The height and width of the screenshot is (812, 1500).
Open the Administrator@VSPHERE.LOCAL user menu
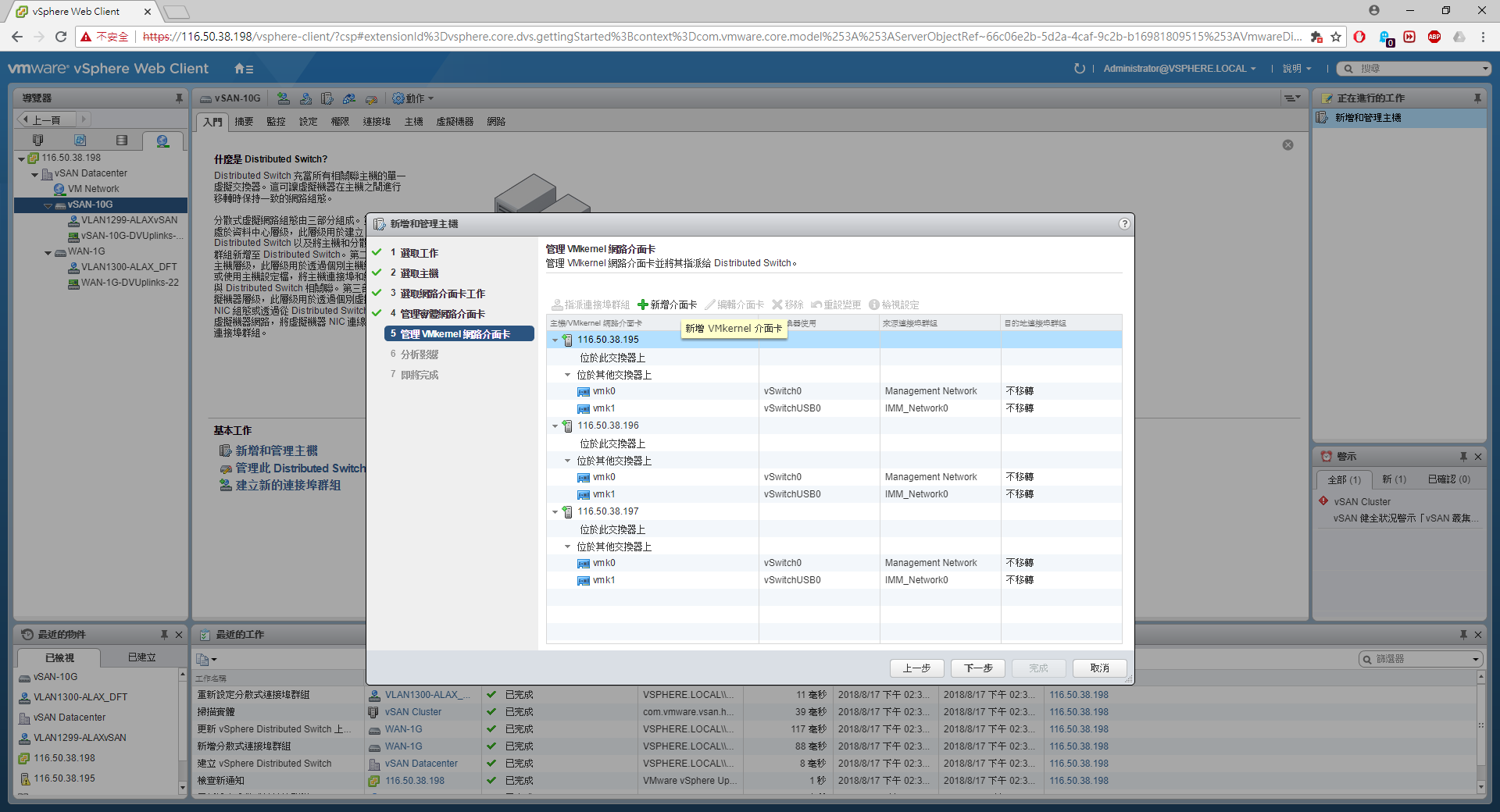(x=1180, y=69)
